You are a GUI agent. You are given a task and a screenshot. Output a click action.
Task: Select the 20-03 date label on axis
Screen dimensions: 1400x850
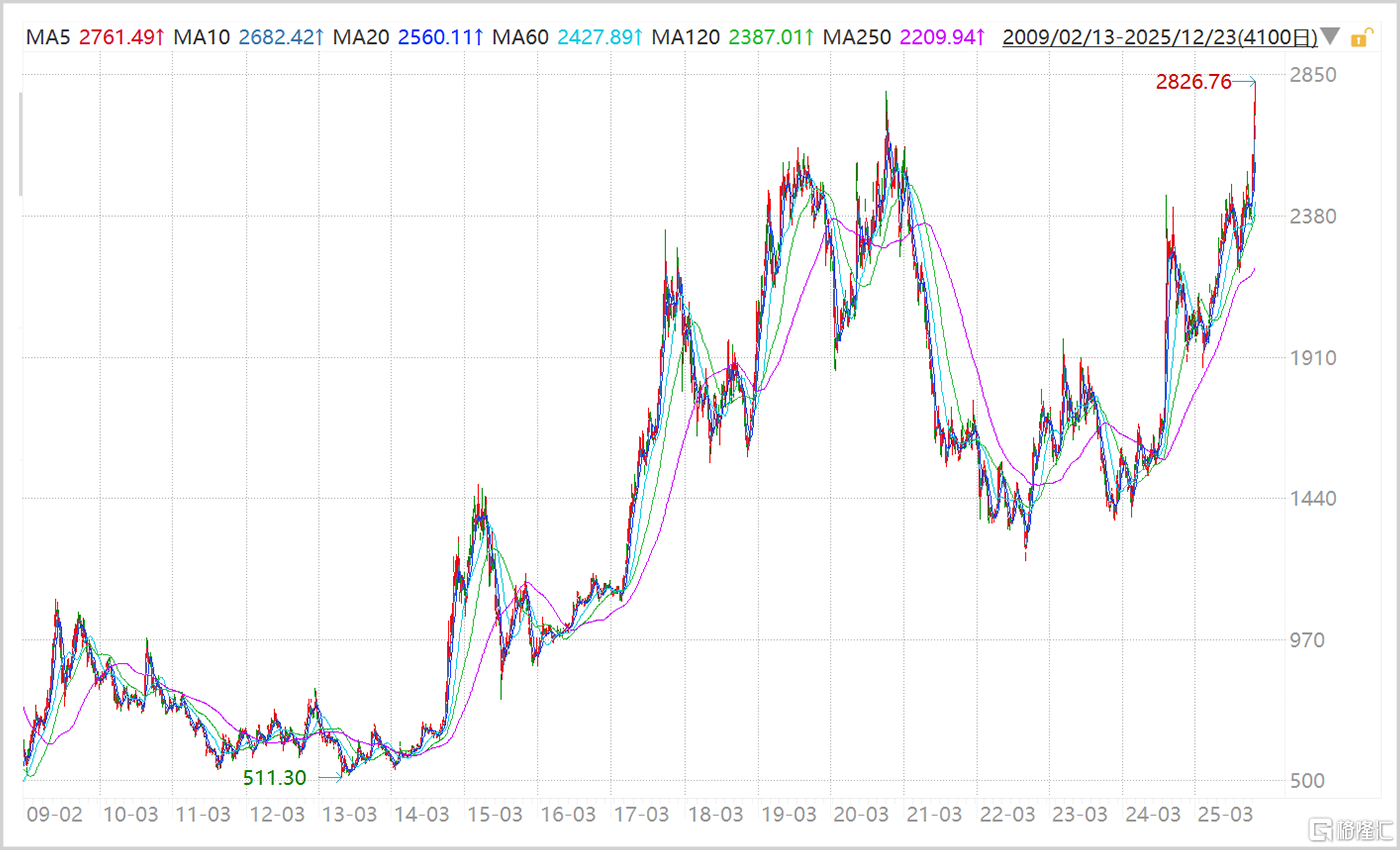click(x=860, y=813)
